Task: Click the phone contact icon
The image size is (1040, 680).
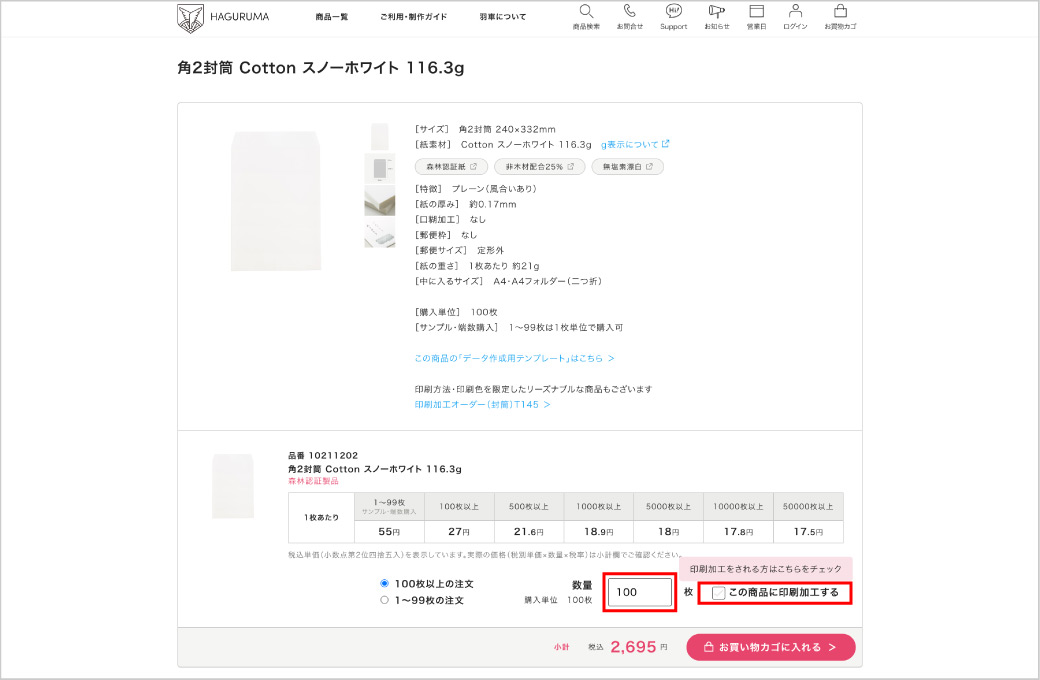Action: [x=629, y=11]
